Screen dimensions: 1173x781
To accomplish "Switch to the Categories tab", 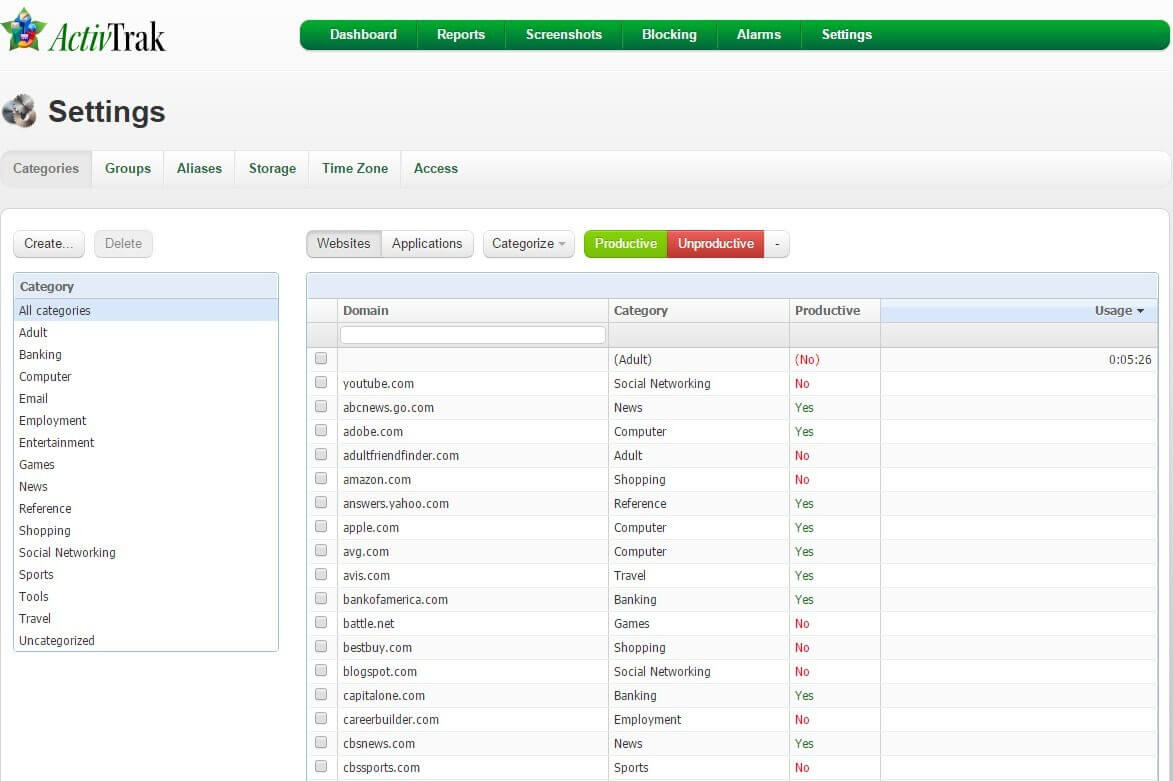I will click(x=46, y=168).
